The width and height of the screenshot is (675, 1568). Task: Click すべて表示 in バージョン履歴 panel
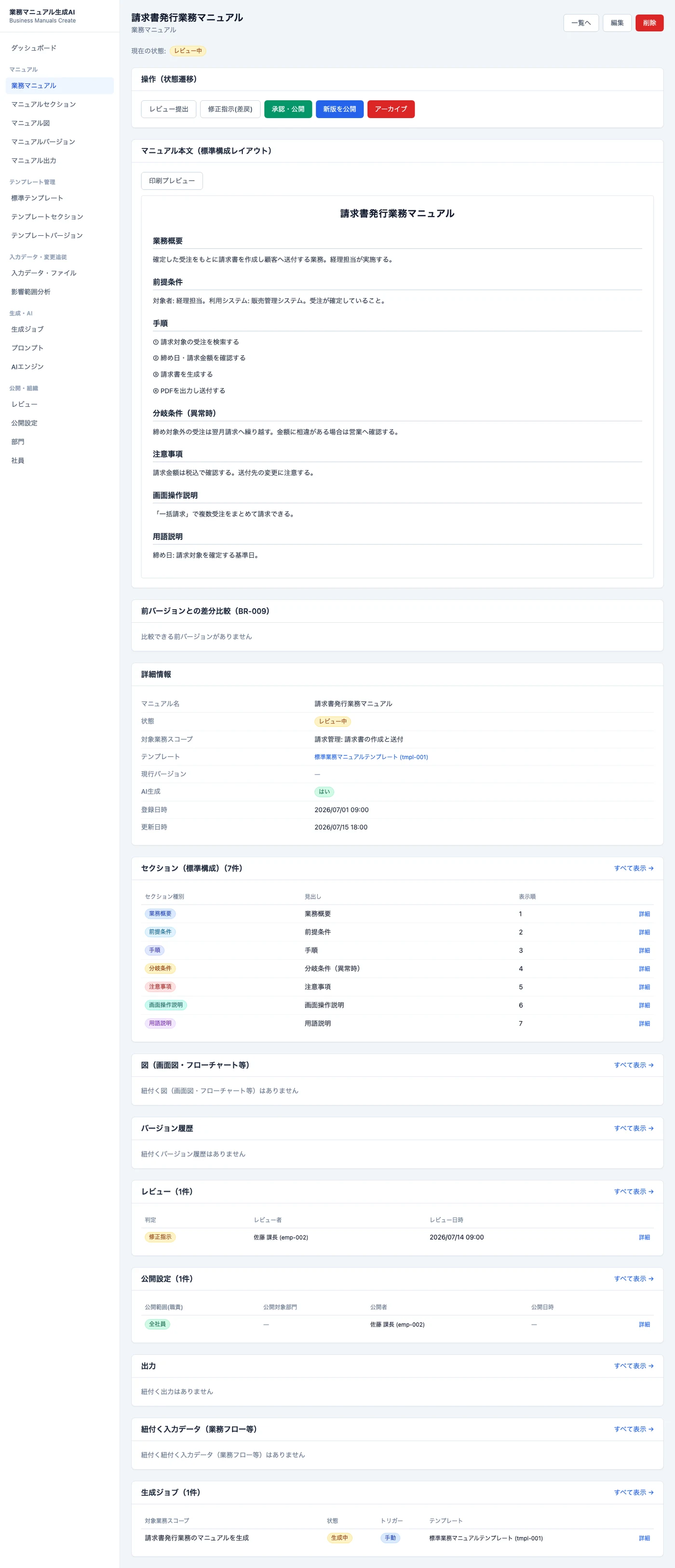tap(633, 1128)
